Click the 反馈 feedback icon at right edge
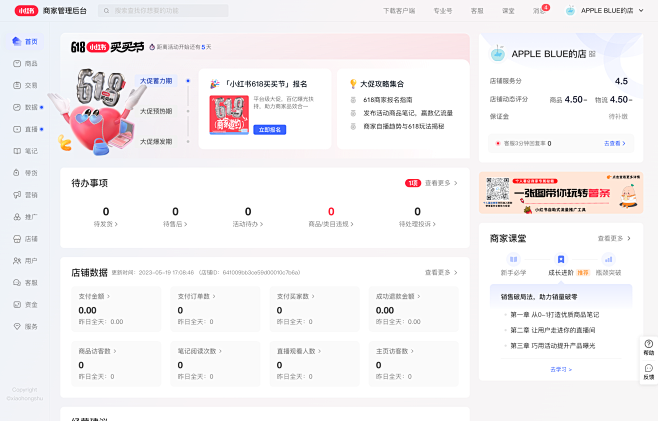This screenshot has height=421, width=658. pos(649,372)
